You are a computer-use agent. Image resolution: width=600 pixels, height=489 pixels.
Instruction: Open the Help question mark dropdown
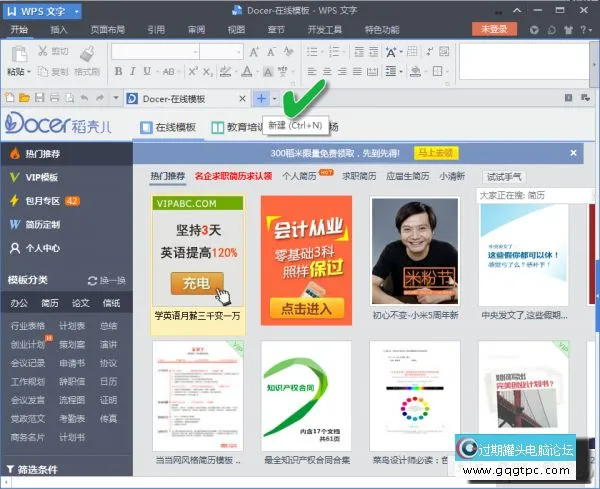coord(585,29)
